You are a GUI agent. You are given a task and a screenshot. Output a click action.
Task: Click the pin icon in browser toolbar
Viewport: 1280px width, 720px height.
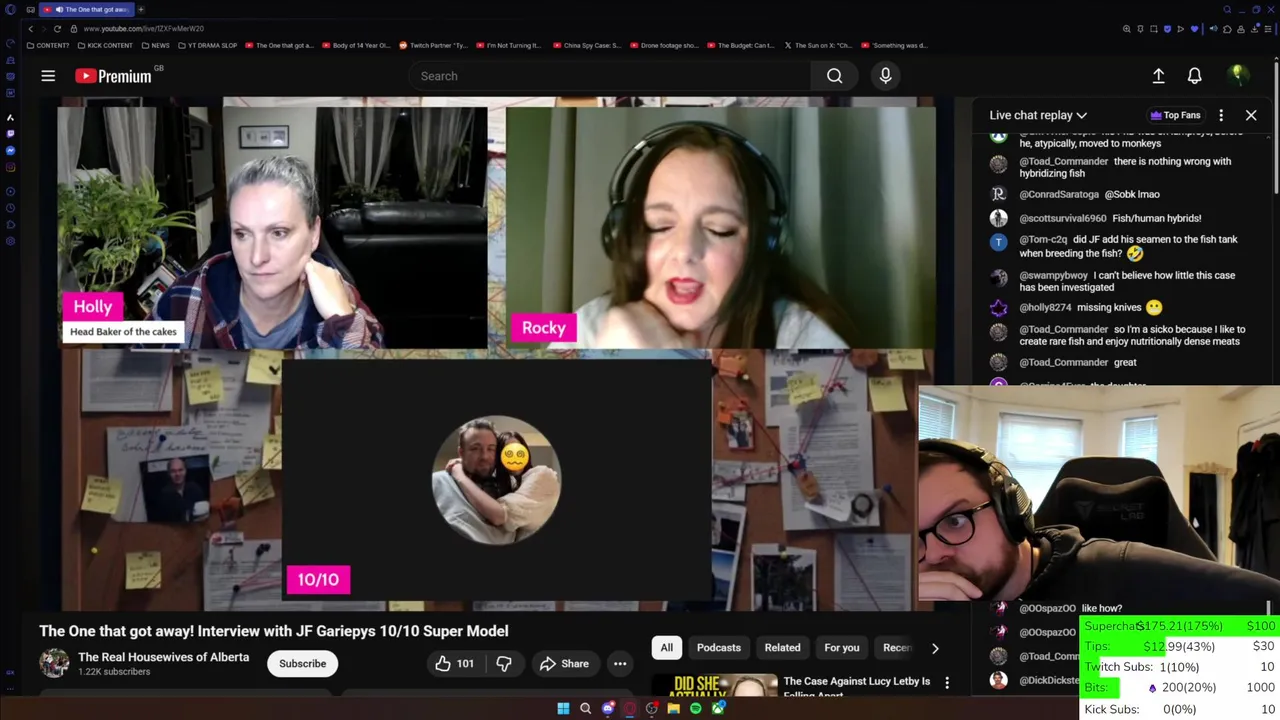click(1140, 29)
